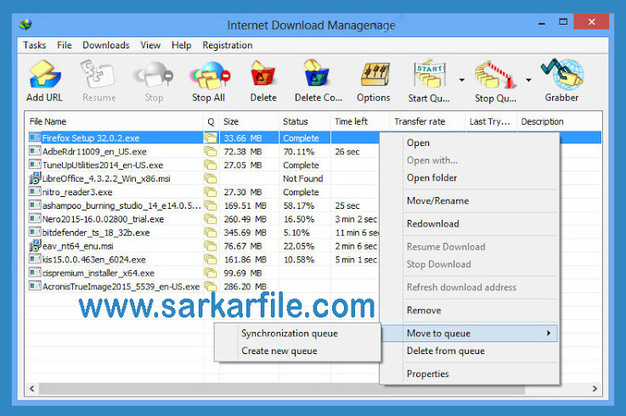
Task: Sort by Status column header
Action: pyautogui.click(x=305, y=122)
